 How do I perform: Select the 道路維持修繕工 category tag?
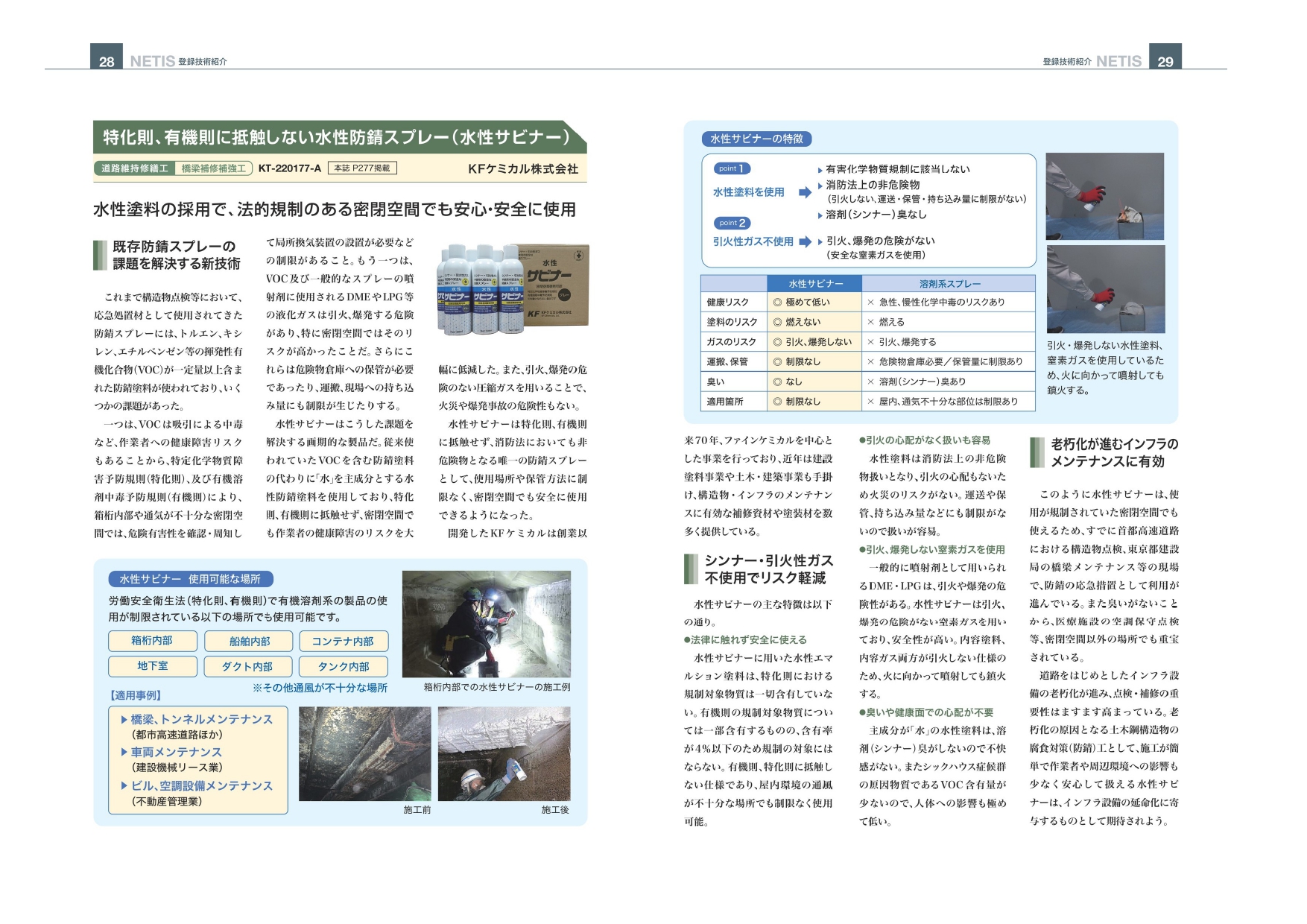click(134, 168)
